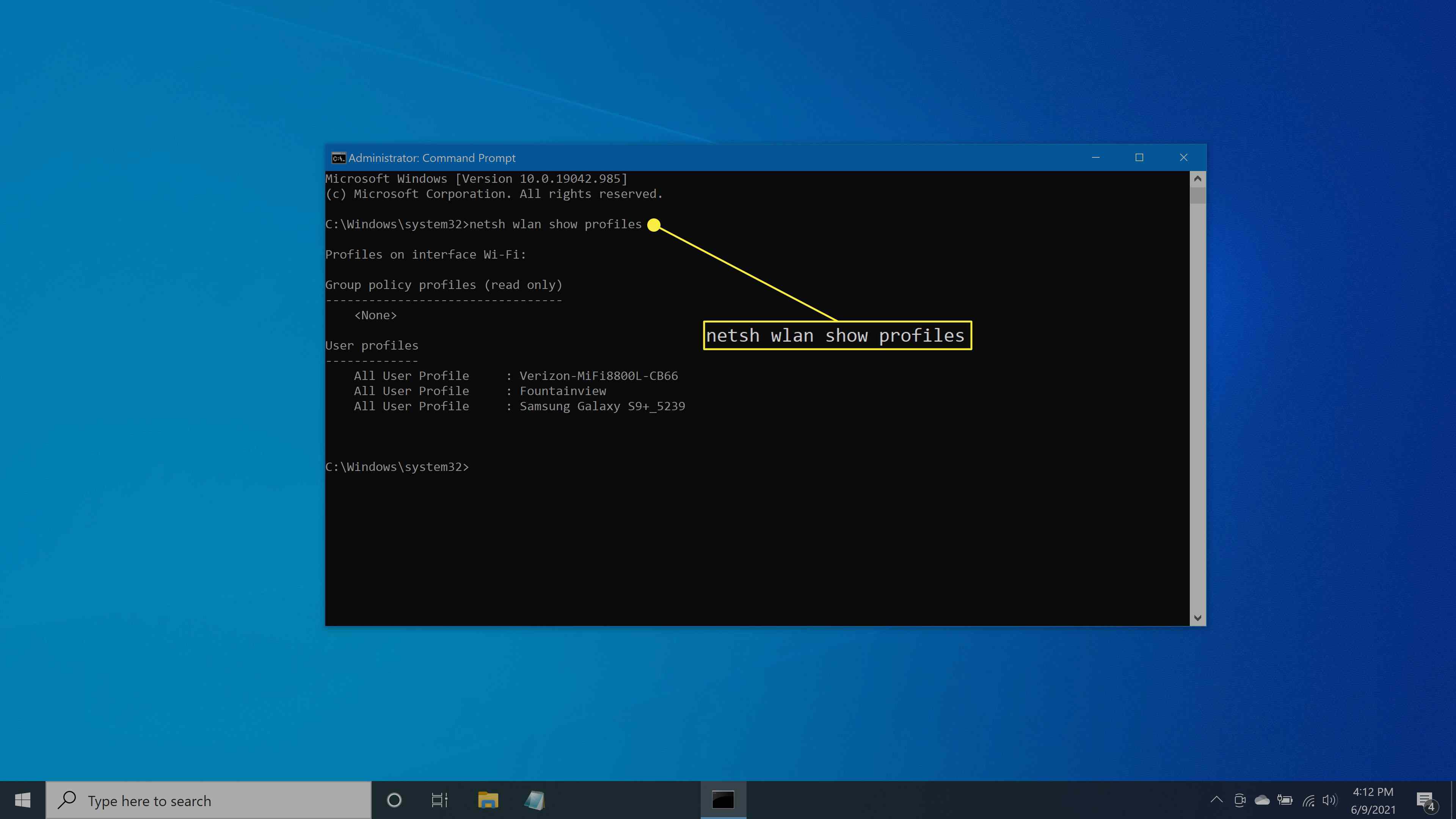
Task: Click the taskbar search box
Action: [209, 800]
